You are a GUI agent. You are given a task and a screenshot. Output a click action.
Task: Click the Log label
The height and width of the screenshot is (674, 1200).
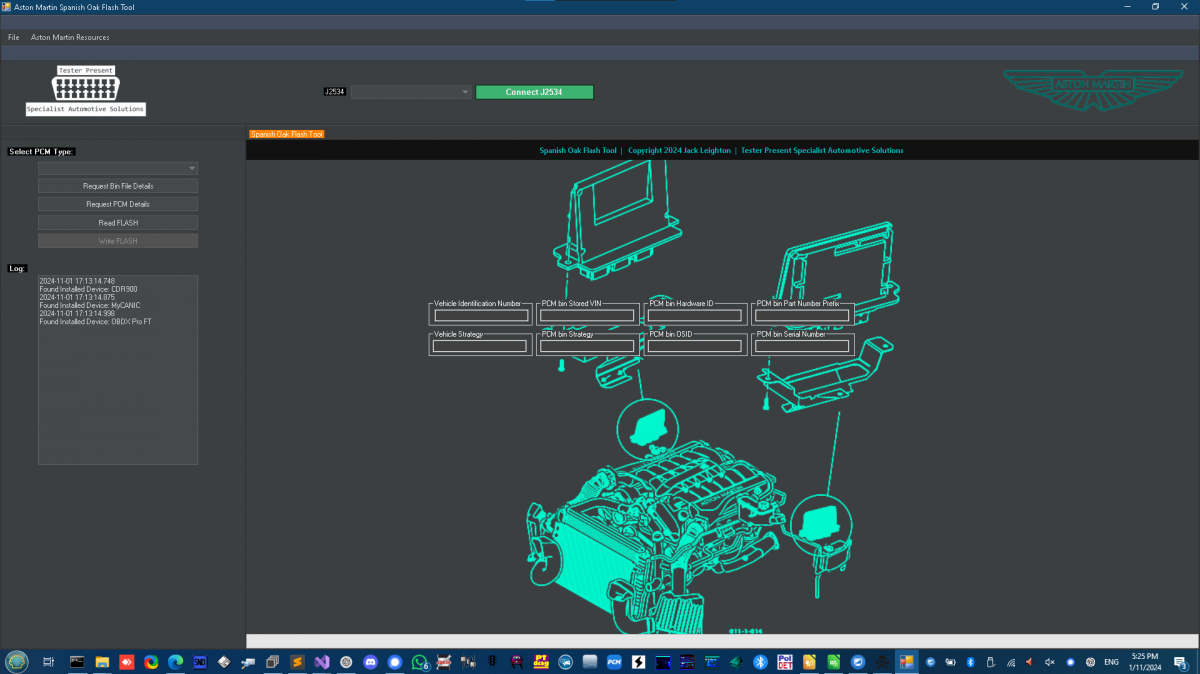pyautogui.click(x=17, y=268)
